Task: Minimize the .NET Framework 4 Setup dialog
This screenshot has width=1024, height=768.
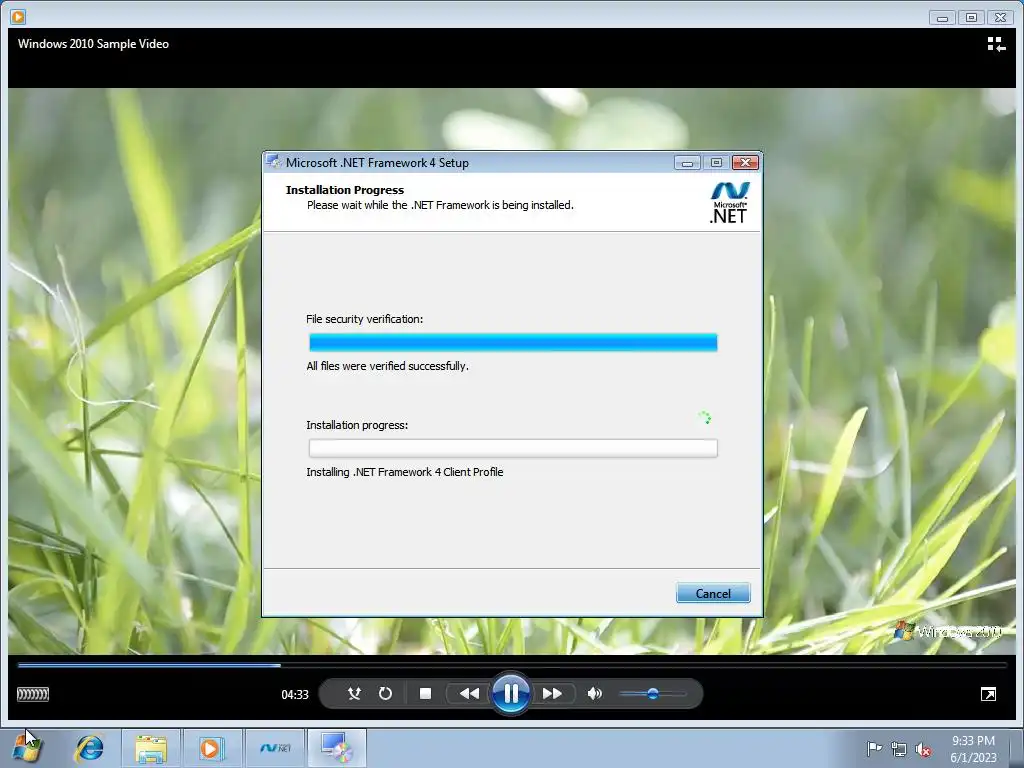Action: [687, 163]
